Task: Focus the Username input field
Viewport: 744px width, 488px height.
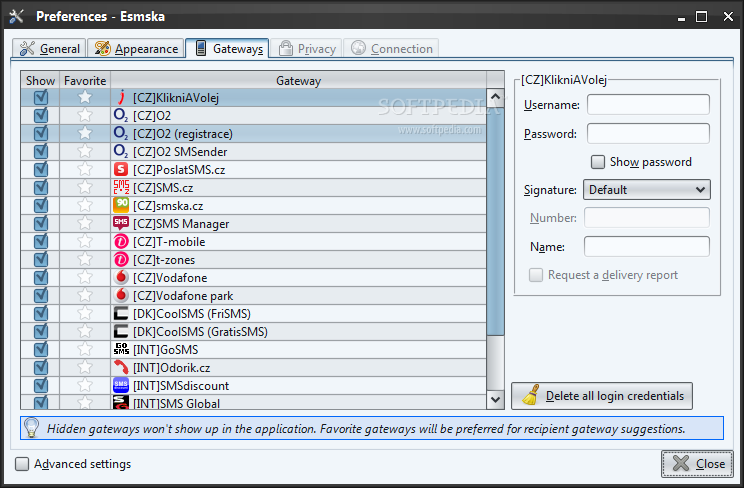Action: 648,105
